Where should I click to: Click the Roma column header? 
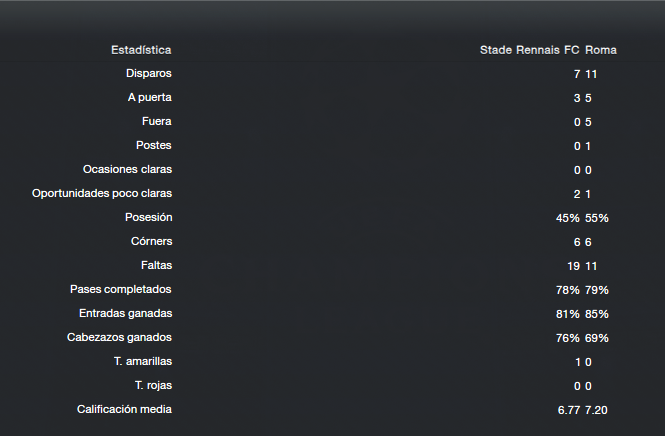pos(601,50)
